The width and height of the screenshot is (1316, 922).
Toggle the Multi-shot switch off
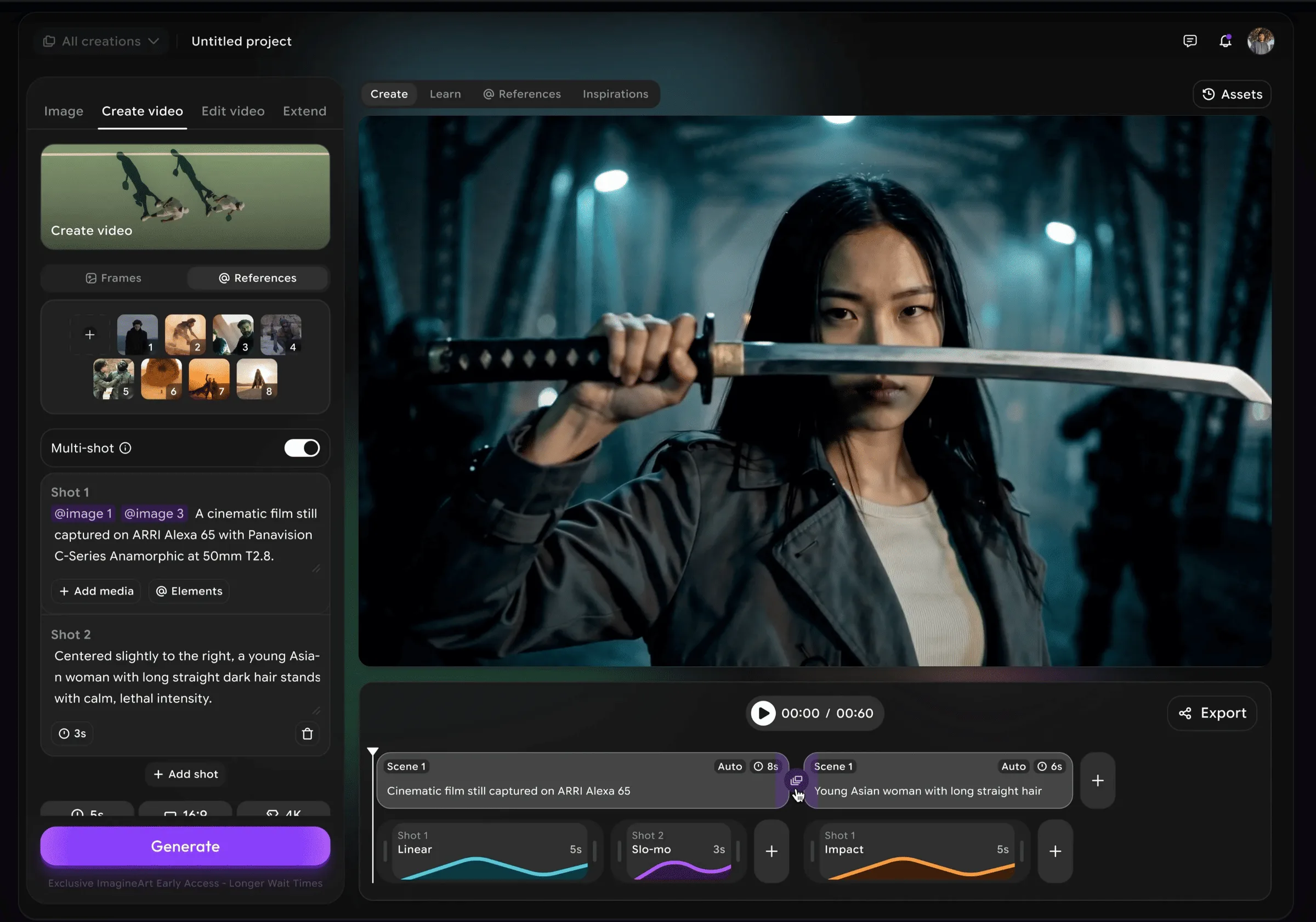302,448
